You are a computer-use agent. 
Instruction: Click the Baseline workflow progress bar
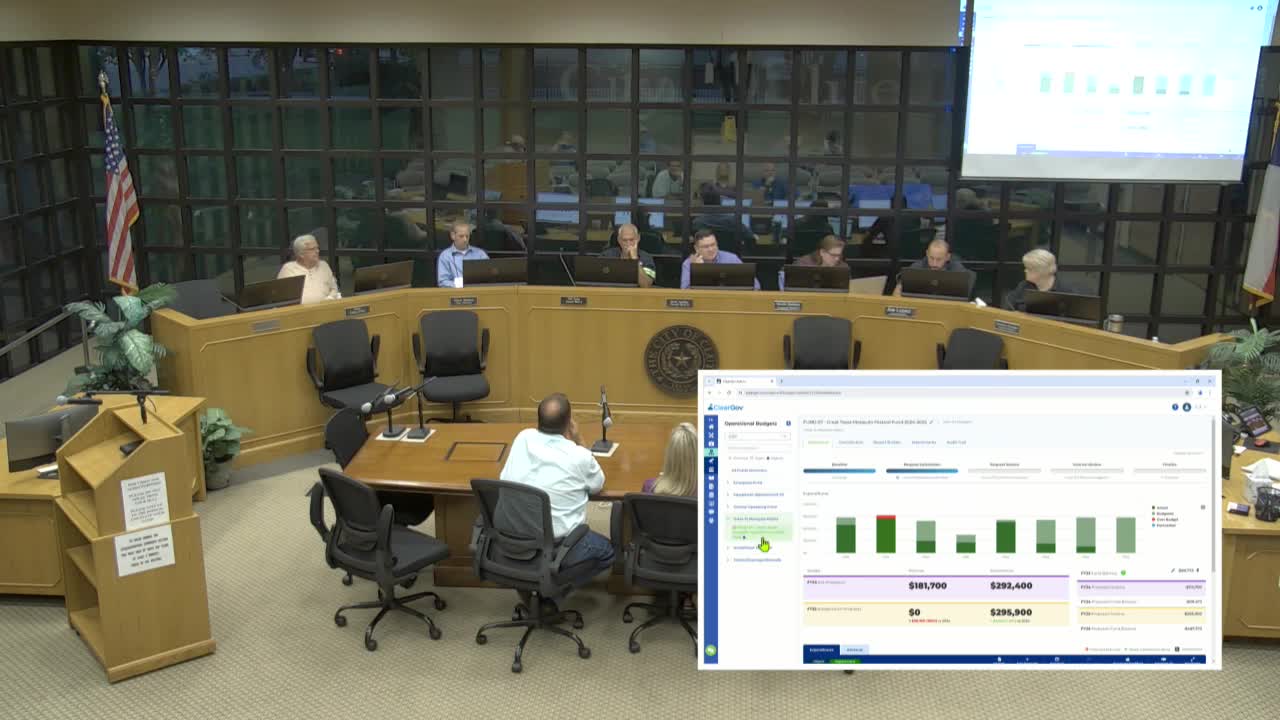(x=839, y=470)
